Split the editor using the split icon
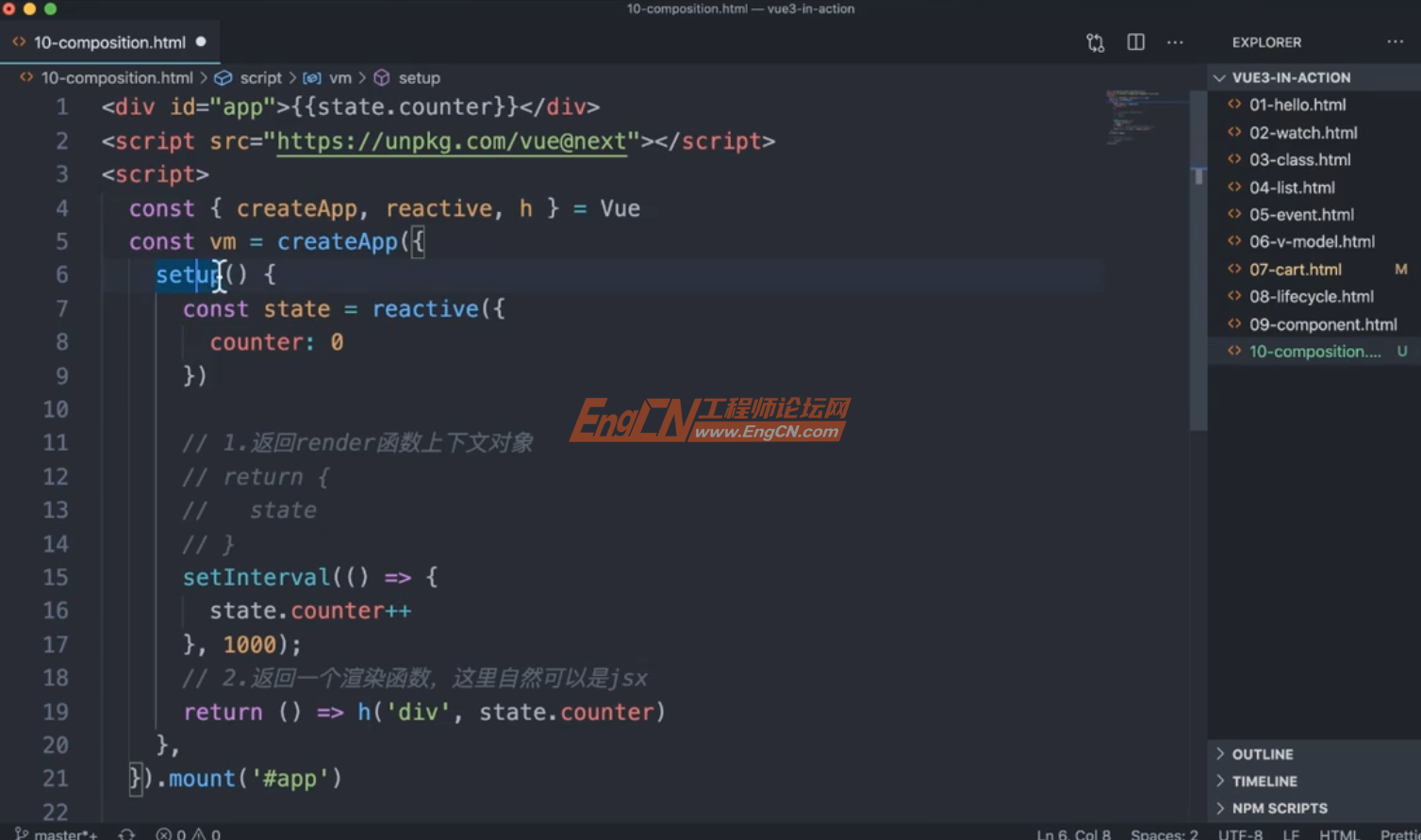 pyautogui.click(x=1134, y=41)
